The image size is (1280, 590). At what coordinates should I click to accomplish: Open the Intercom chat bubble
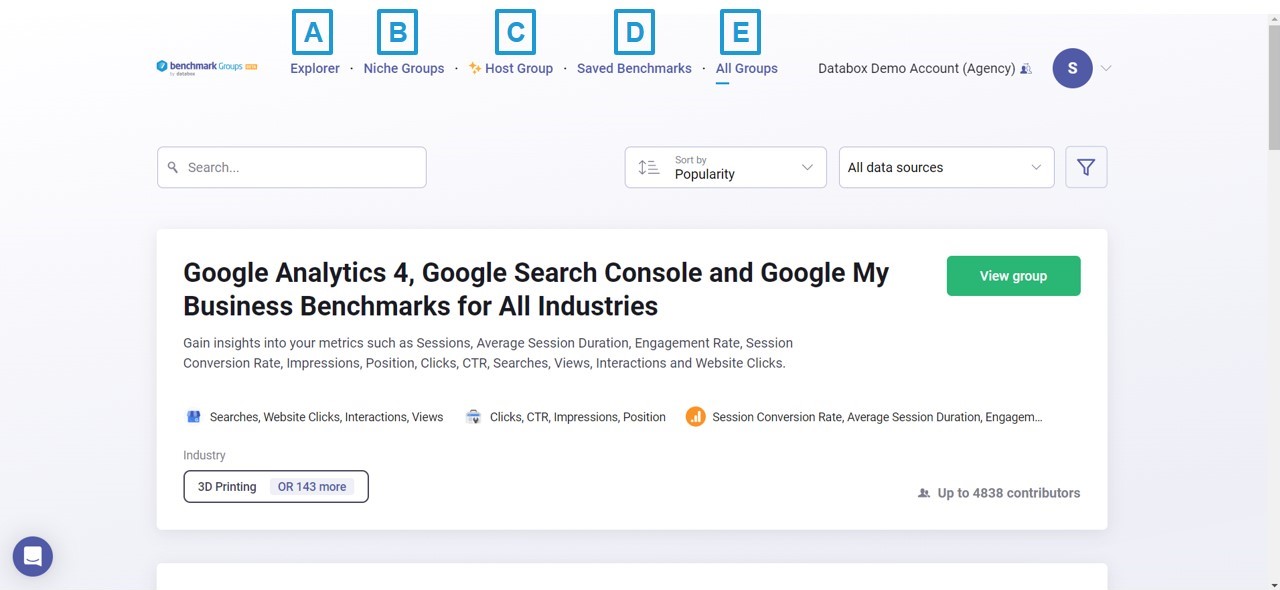32,556
